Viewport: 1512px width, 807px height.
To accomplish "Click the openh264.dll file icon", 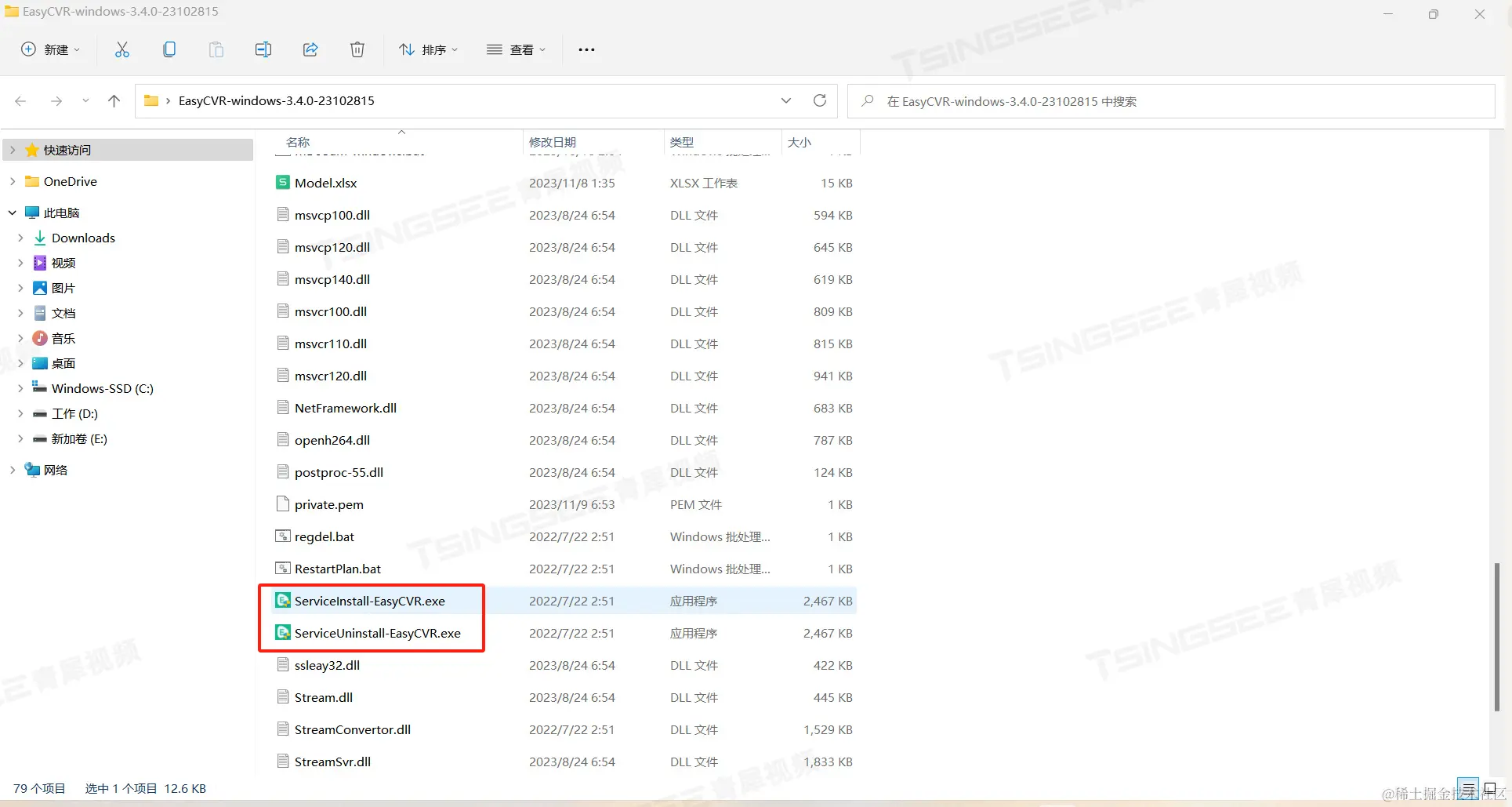I will click(283, 440).
